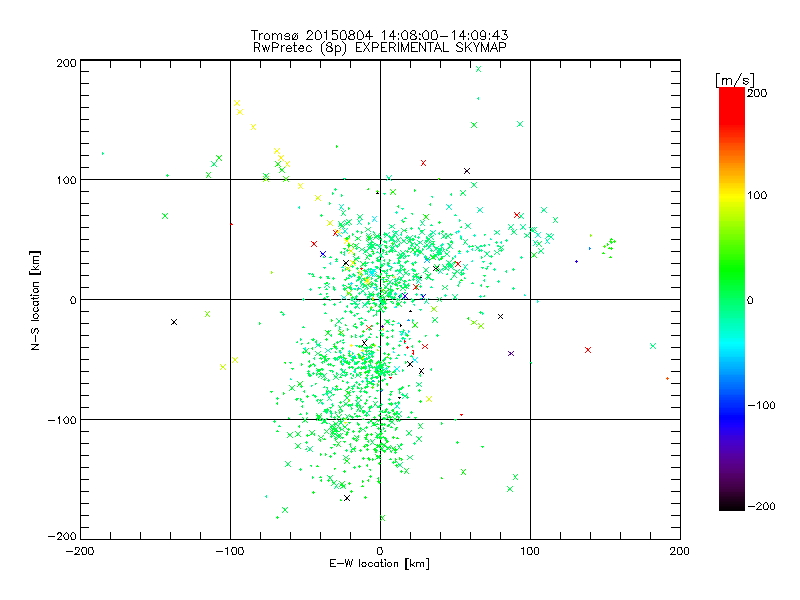Click the x-axis tick label '-100'

(230, 551)
